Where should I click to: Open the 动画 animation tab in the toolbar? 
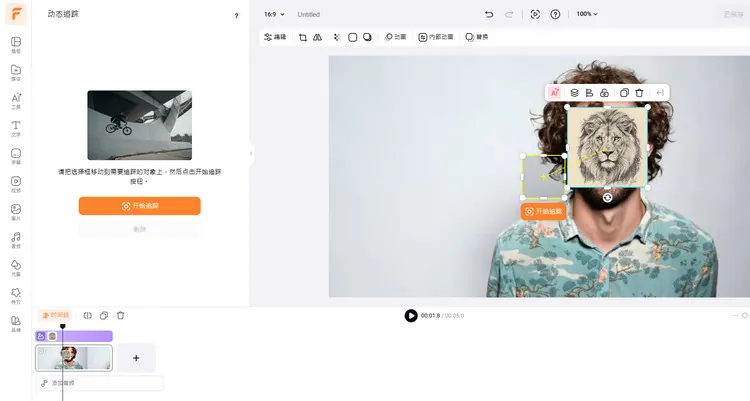[395, 37]
